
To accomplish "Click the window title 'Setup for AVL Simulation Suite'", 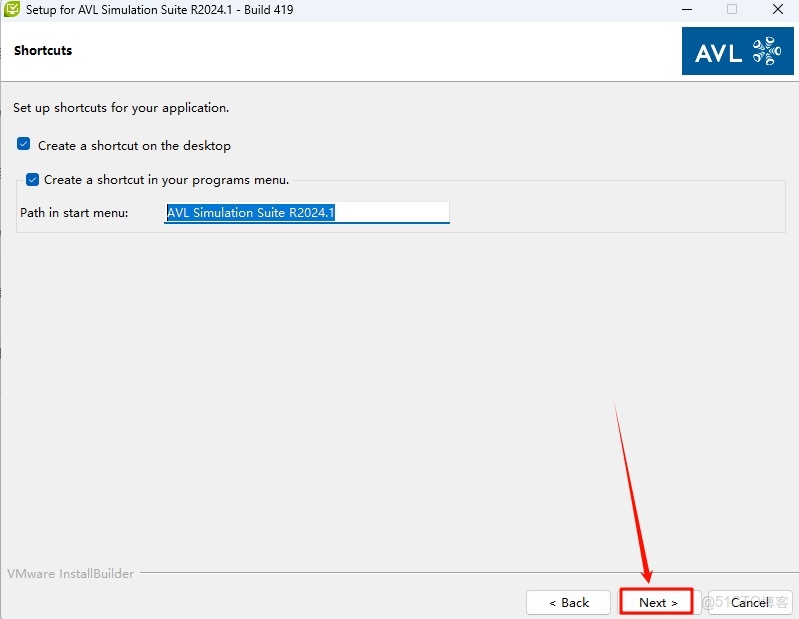I will (x=159, y=9).
